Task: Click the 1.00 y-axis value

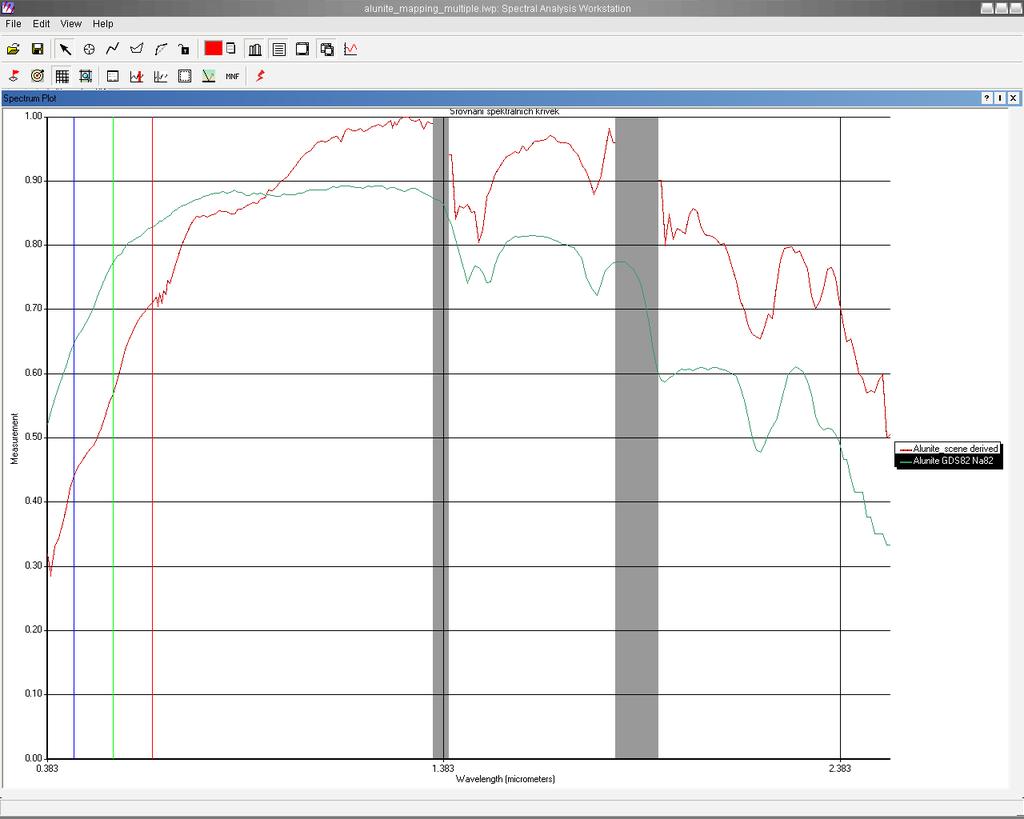Action: coord(33,116)
